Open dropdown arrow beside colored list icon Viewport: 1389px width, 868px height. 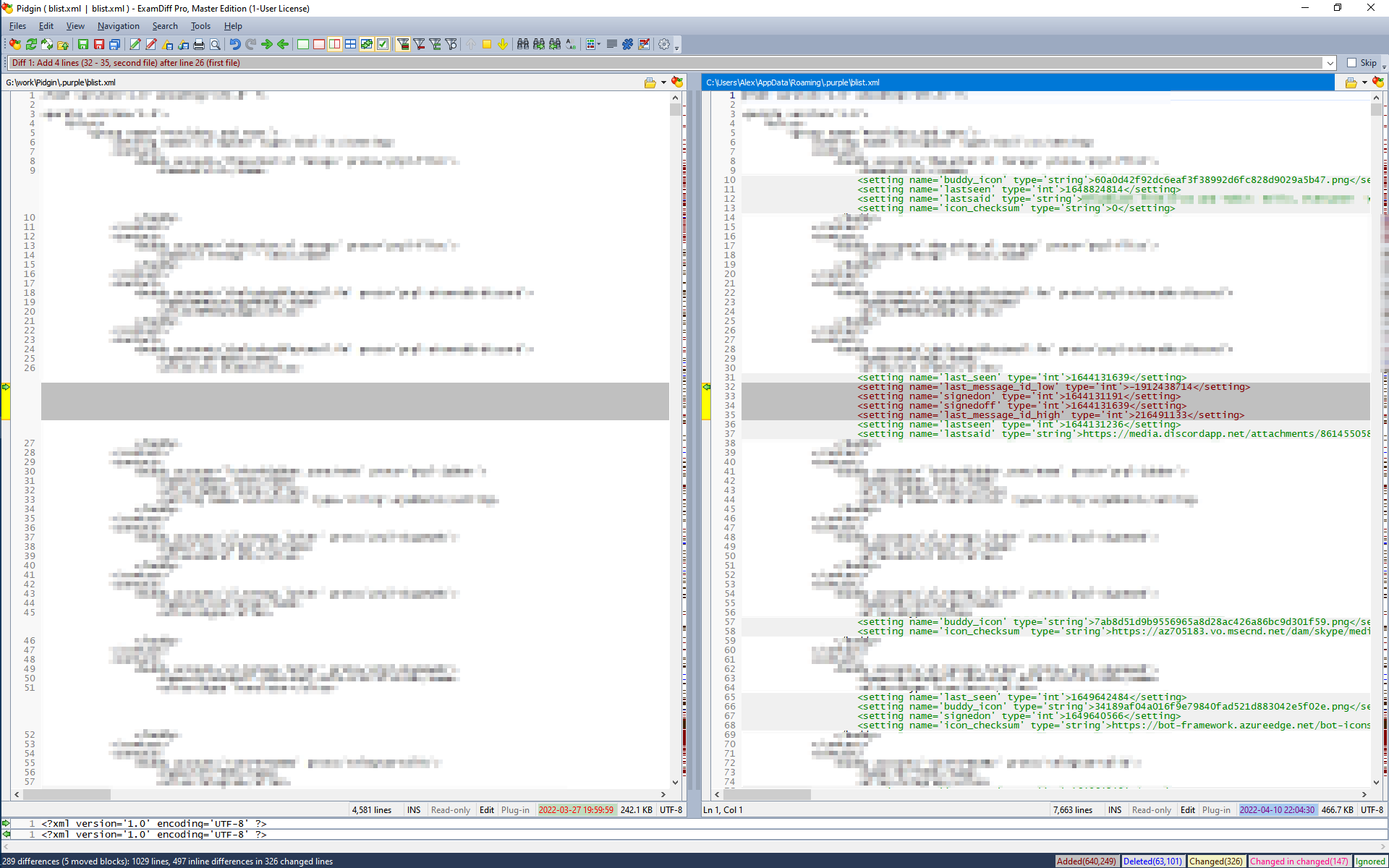pos(599,44)
